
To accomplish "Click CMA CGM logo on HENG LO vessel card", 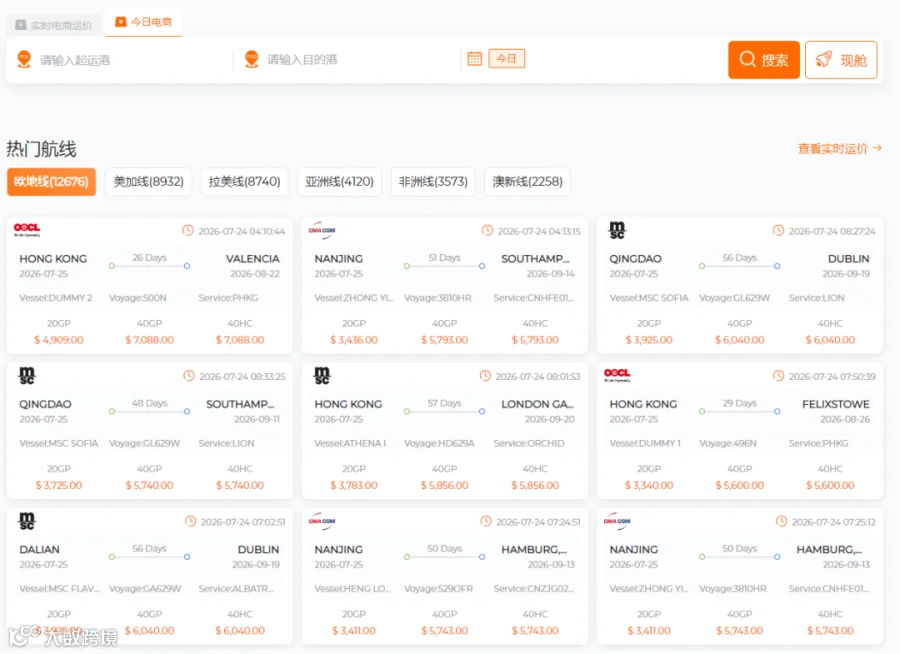I will click(x=322, y=521).
